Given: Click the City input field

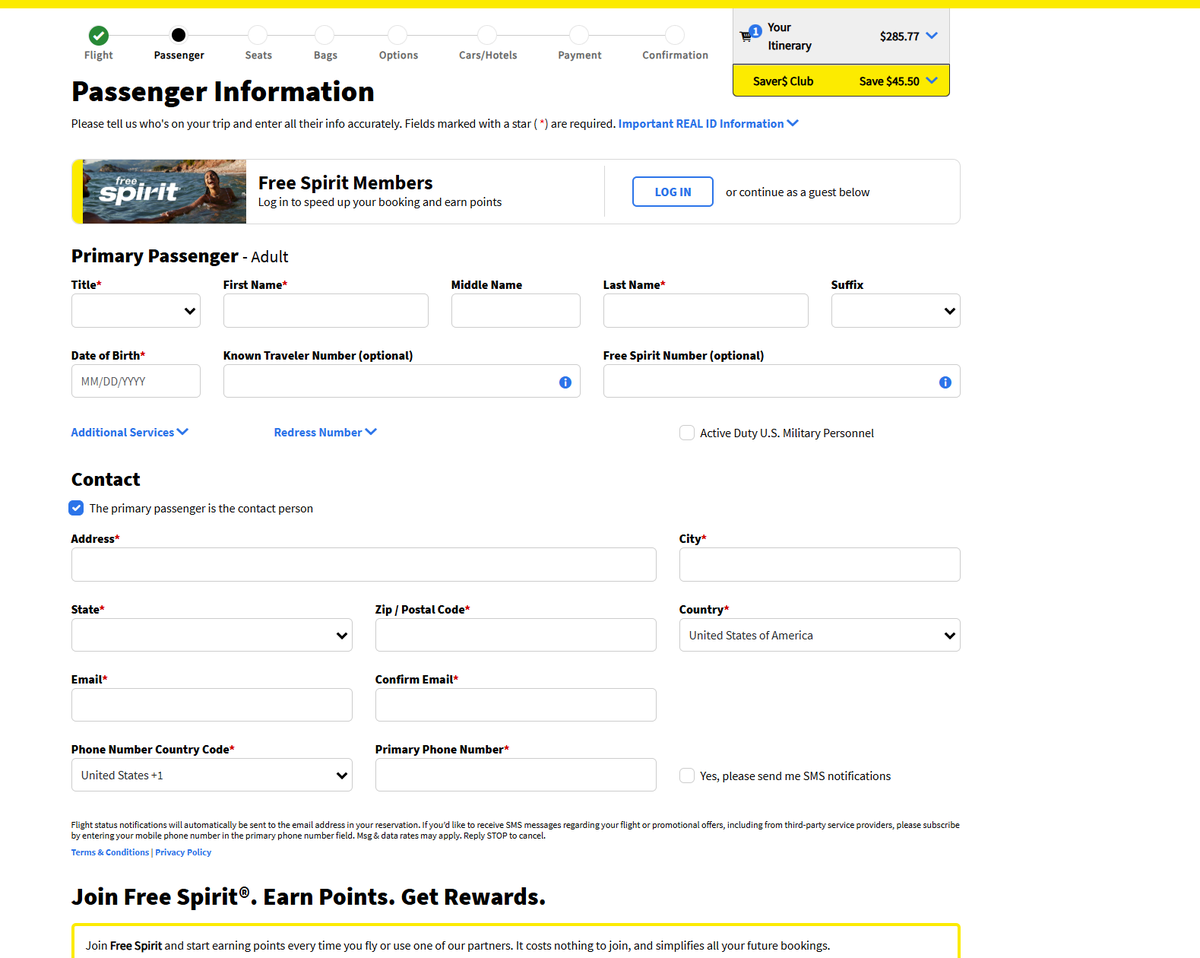Looking at the screenshot, I should point(820,565).
